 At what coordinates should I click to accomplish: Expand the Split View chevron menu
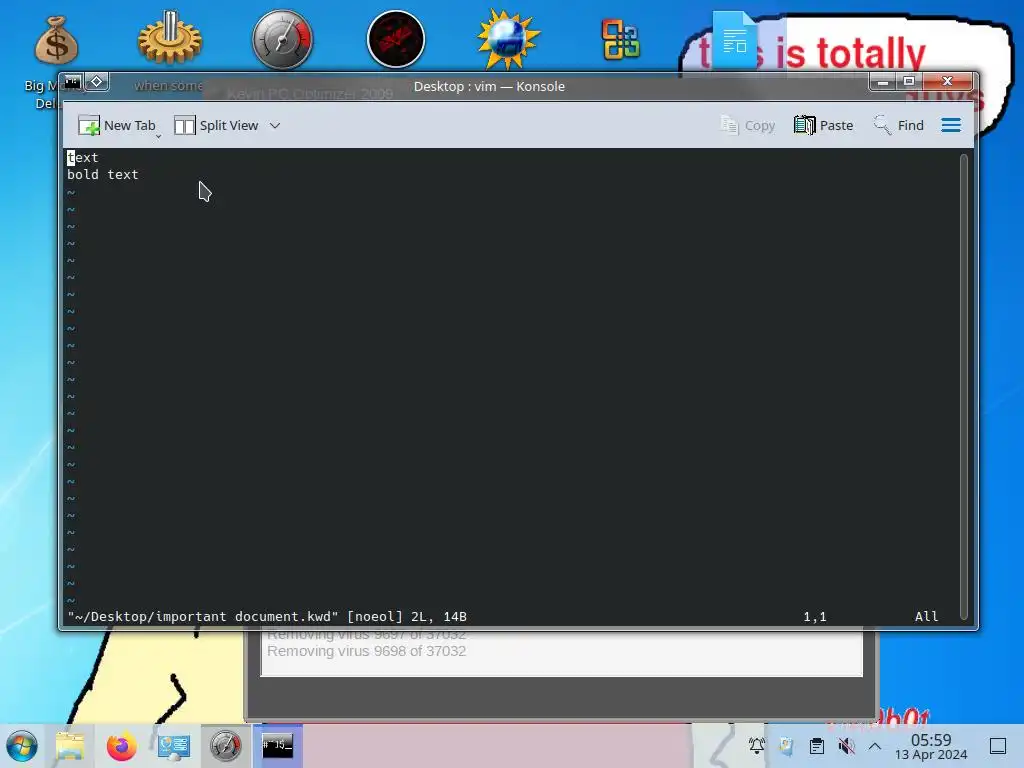tap(275, 125)
